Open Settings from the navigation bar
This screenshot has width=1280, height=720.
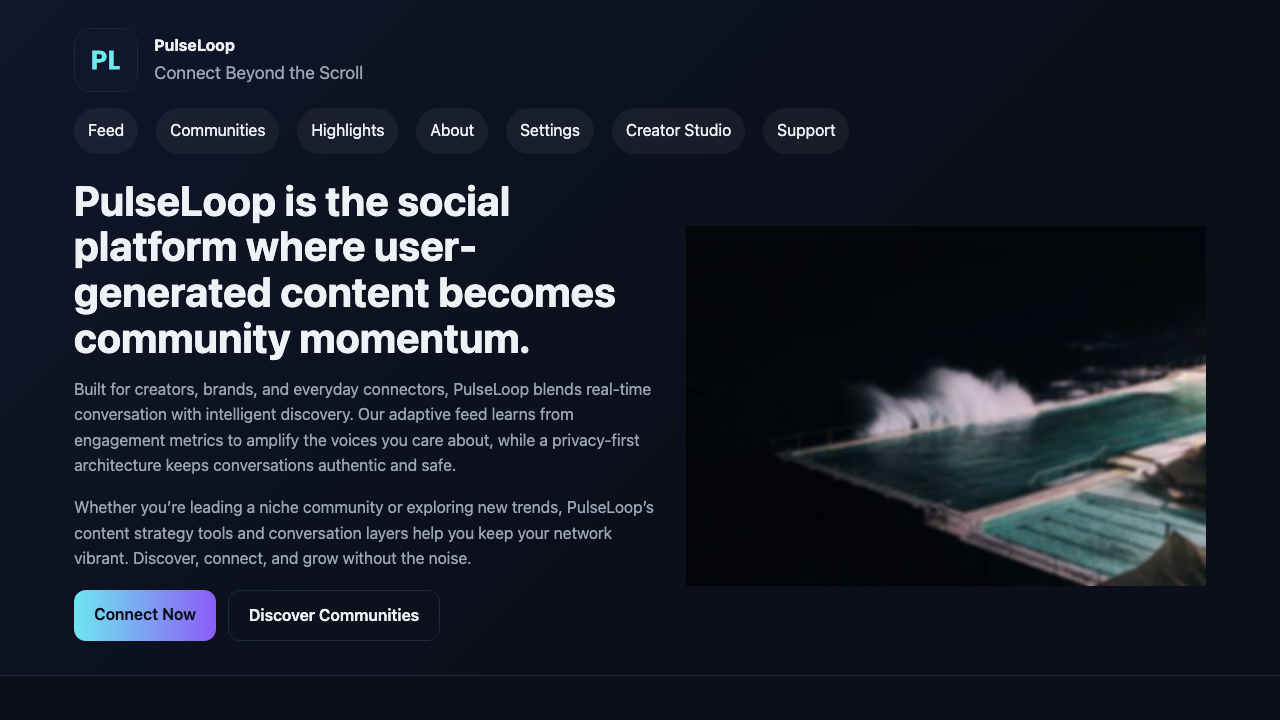click(549, 130)
